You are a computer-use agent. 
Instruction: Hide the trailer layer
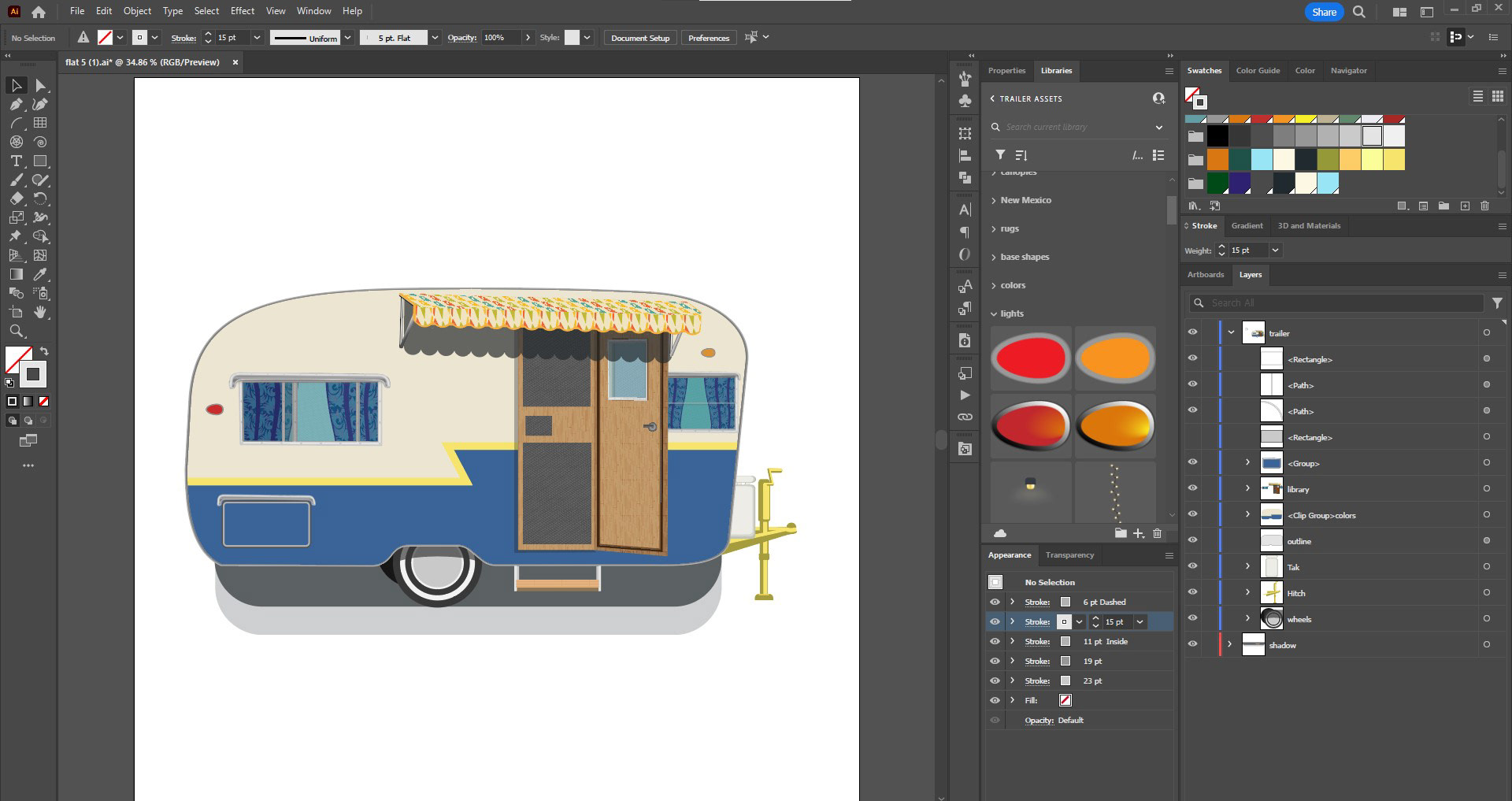pos(1193,332)
